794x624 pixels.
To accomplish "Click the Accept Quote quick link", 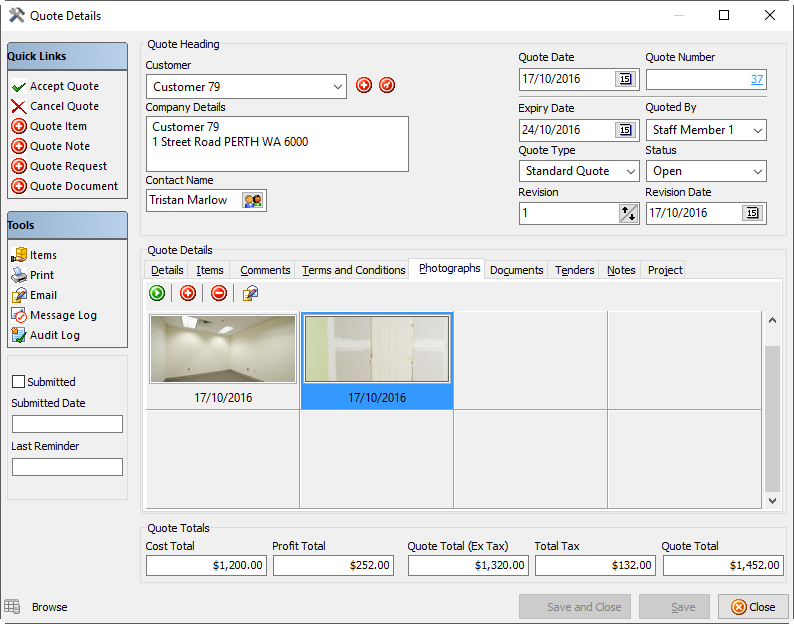I will 64,87.
